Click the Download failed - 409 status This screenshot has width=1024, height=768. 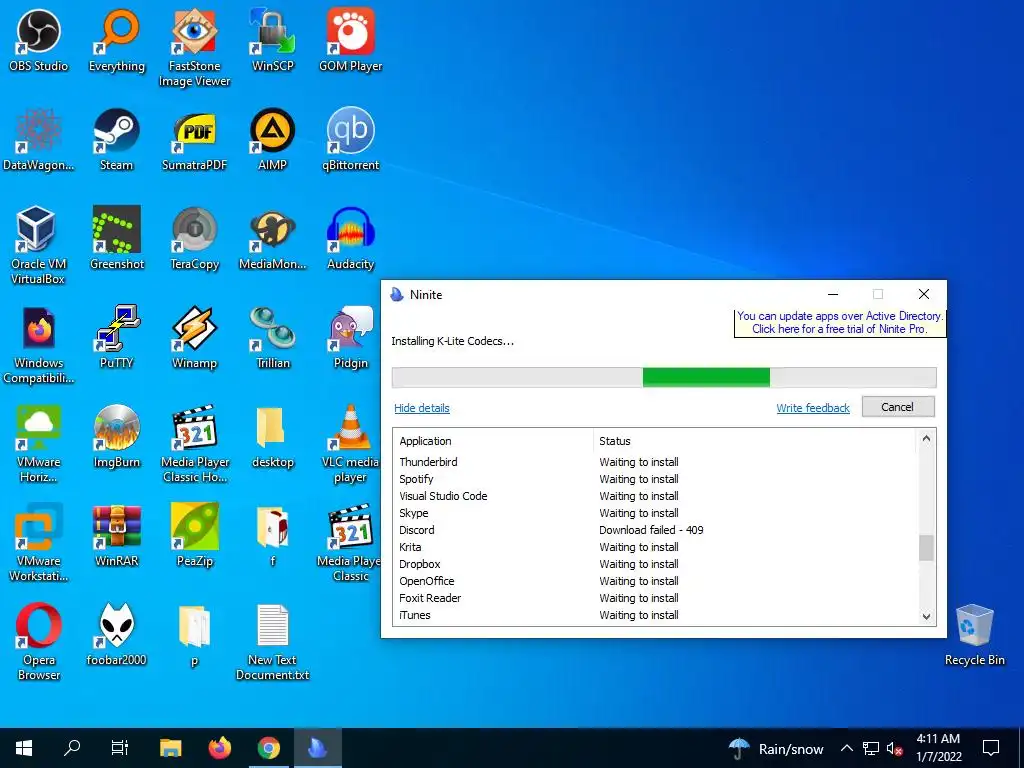click(x=651, y=530)
